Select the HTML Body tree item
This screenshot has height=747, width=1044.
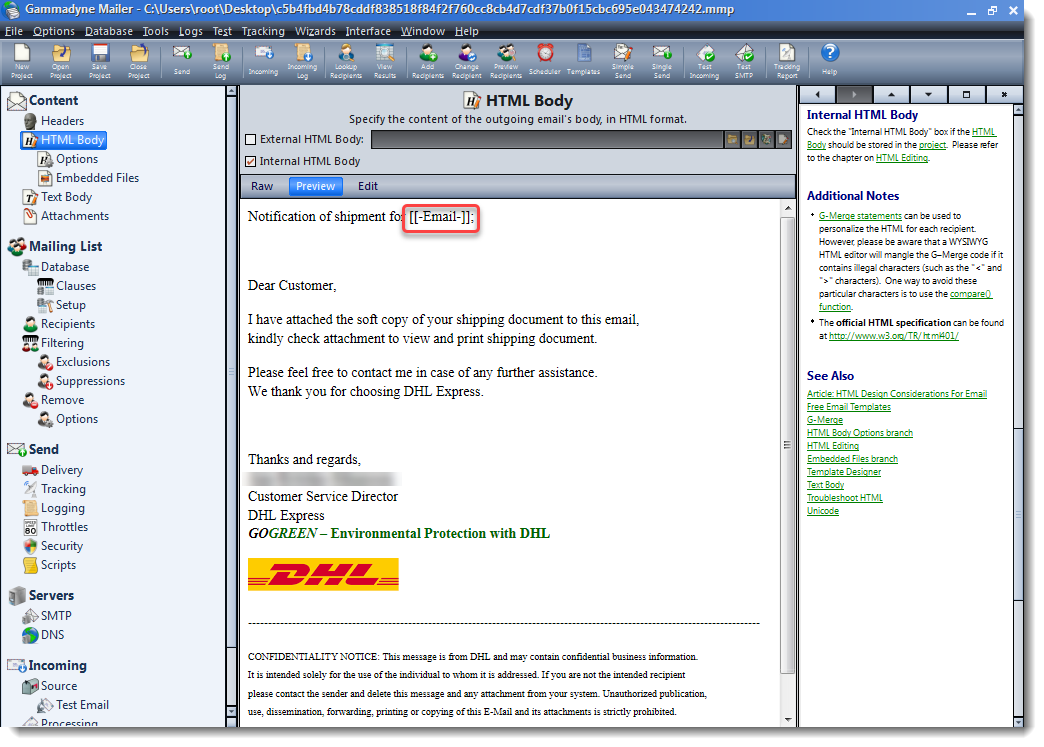tap(73, 140)
